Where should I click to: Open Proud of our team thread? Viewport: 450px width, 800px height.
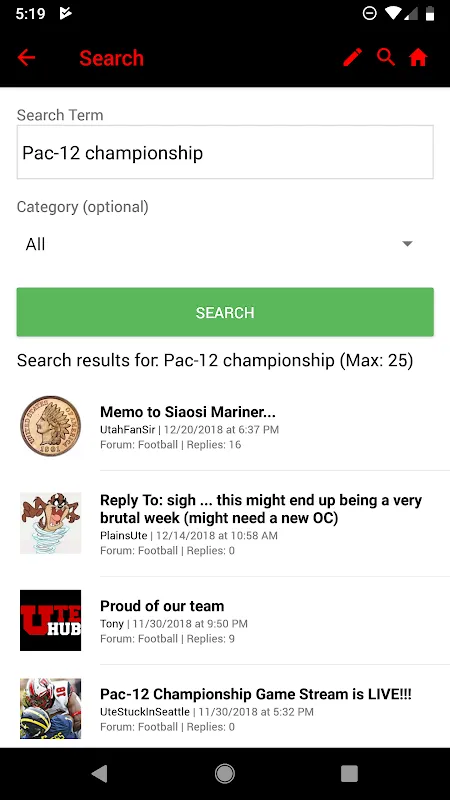coord(162,606)
